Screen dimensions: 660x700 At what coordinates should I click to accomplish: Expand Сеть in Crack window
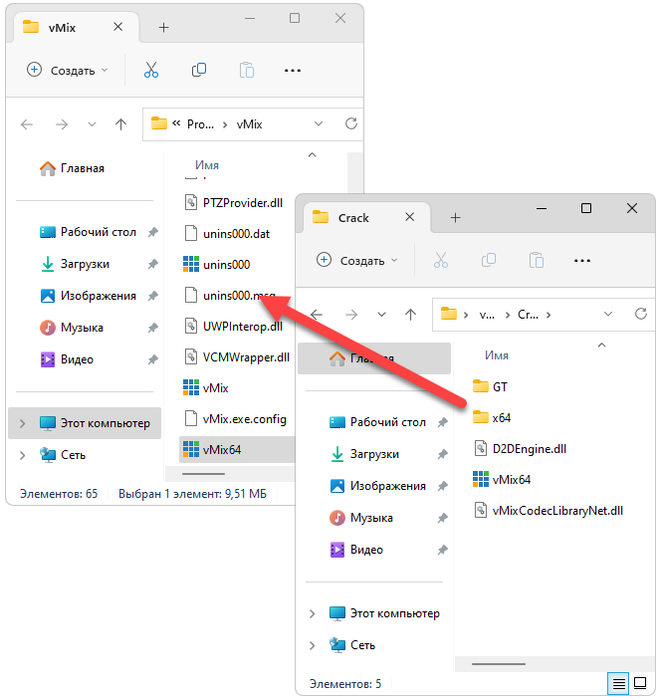click(312, 646)
